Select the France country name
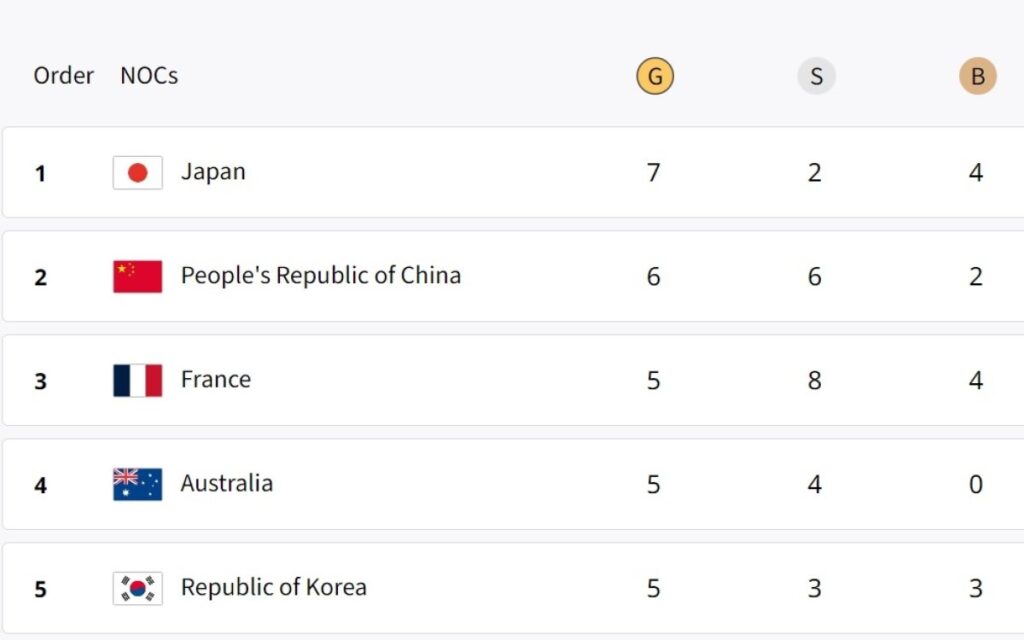Viewport: 1024px width, 640px height. [215, 380]
